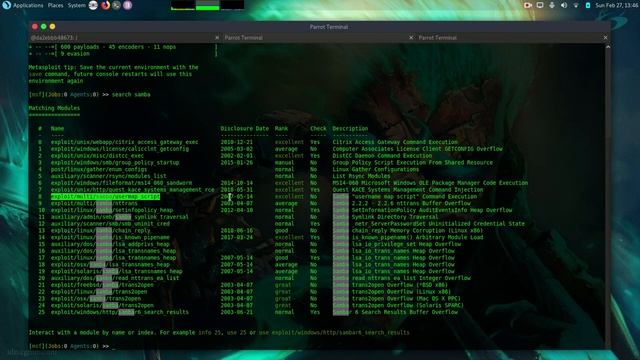Click the 'Rank' column header
The width and height of the screenshot is (640, 360).
click(281, 129)
